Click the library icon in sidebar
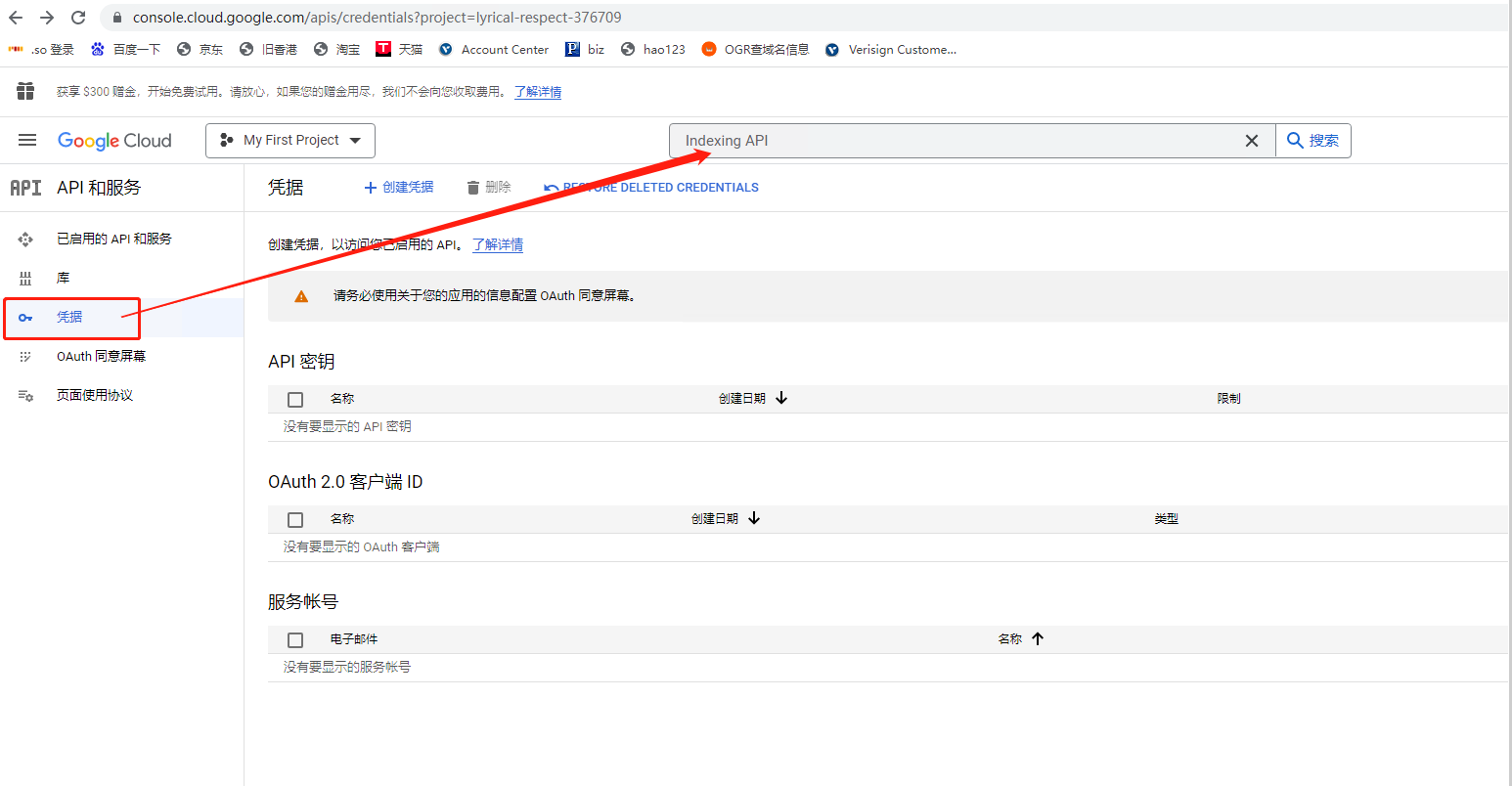The width and height of the screenshot is (1512, 786). 25,278
